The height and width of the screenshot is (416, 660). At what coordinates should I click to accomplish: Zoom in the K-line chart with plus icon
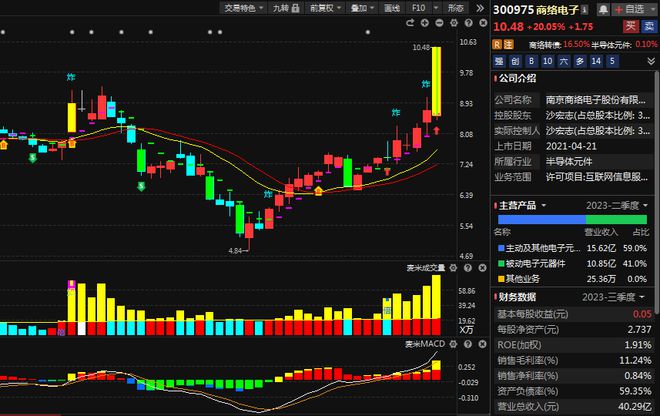point(424,23)
